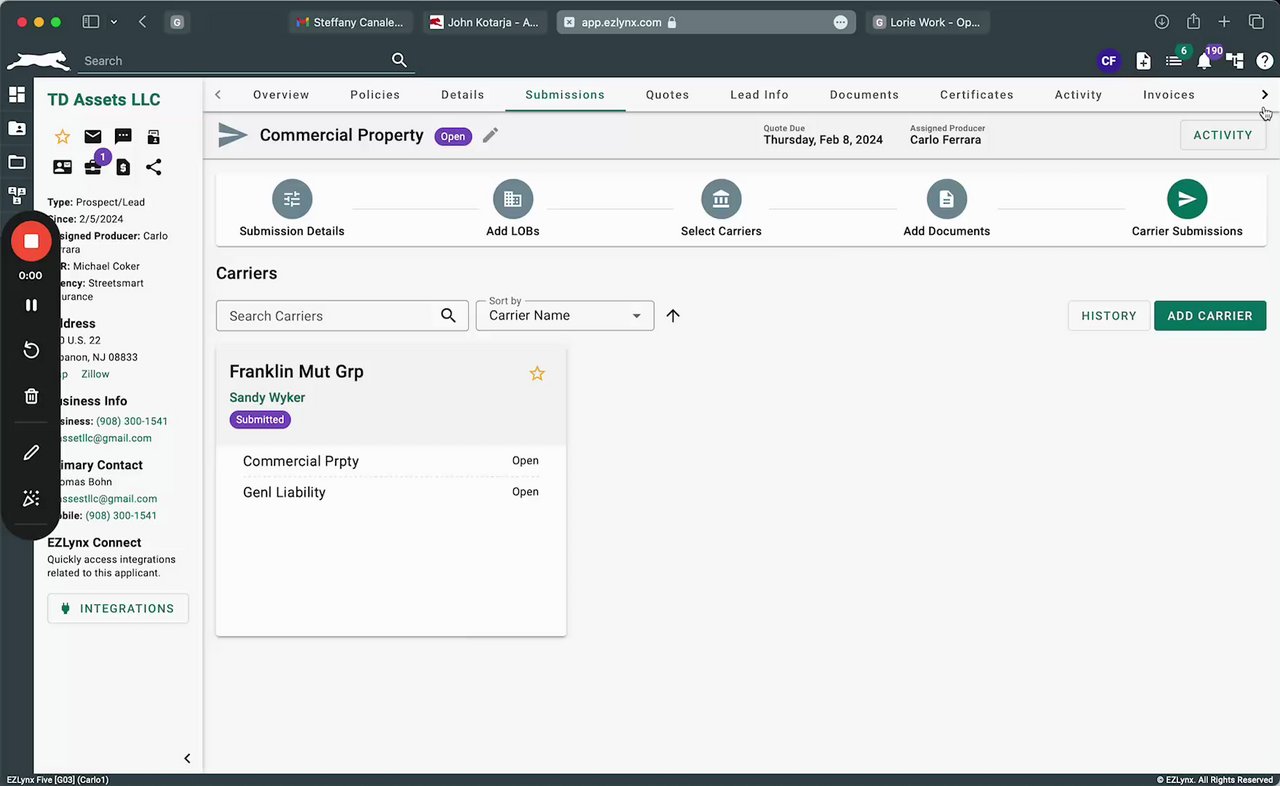This screenshot has height=786, width=1280.
Task: Pause the screen recording
Action: (x=31, y=305)
